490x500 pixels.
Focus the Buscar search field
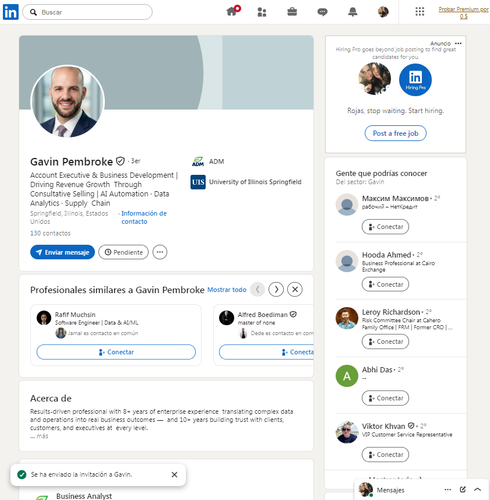(87, 12)
